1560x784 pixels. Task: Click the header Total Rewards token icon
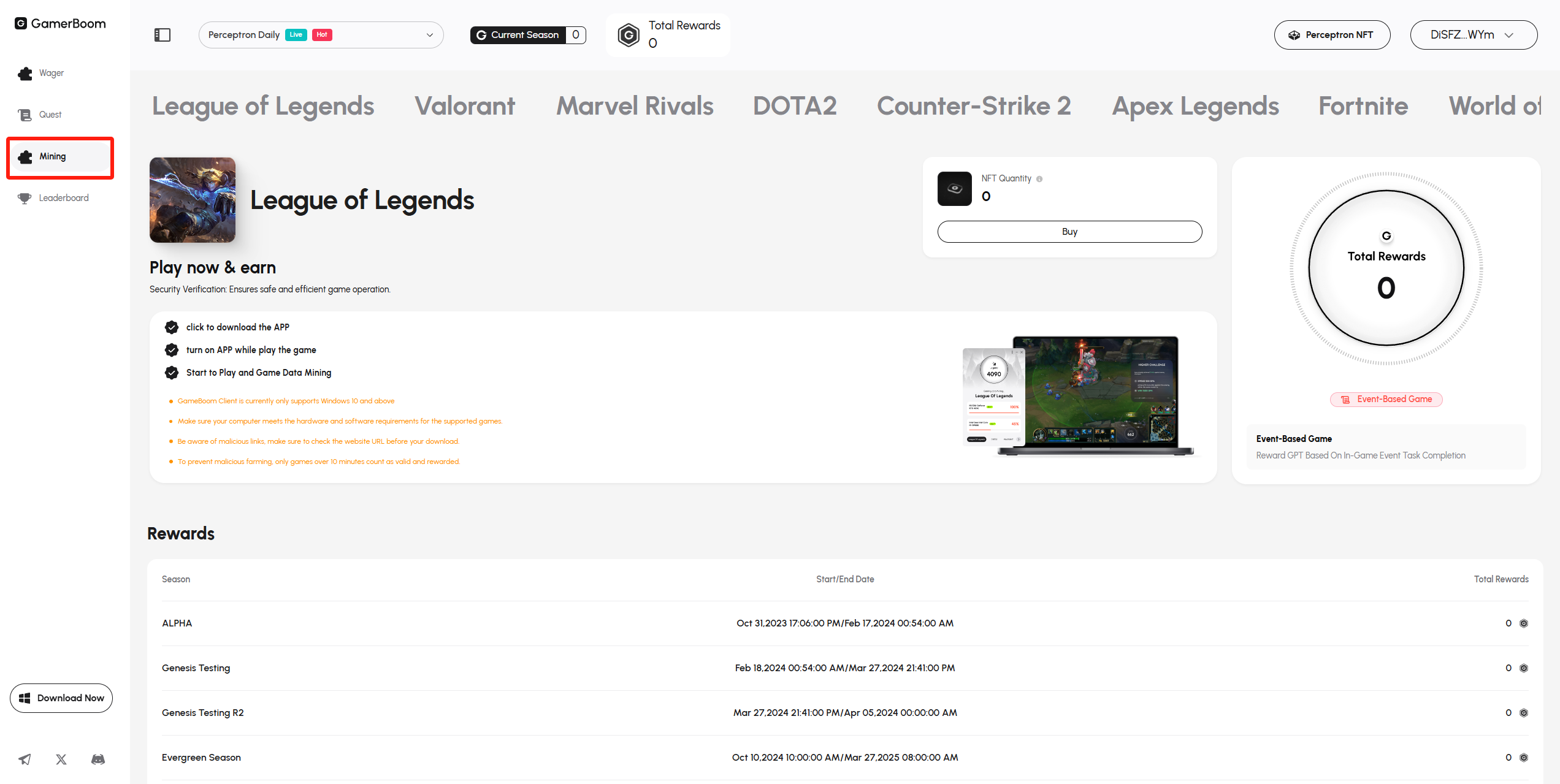pos(629,35)
